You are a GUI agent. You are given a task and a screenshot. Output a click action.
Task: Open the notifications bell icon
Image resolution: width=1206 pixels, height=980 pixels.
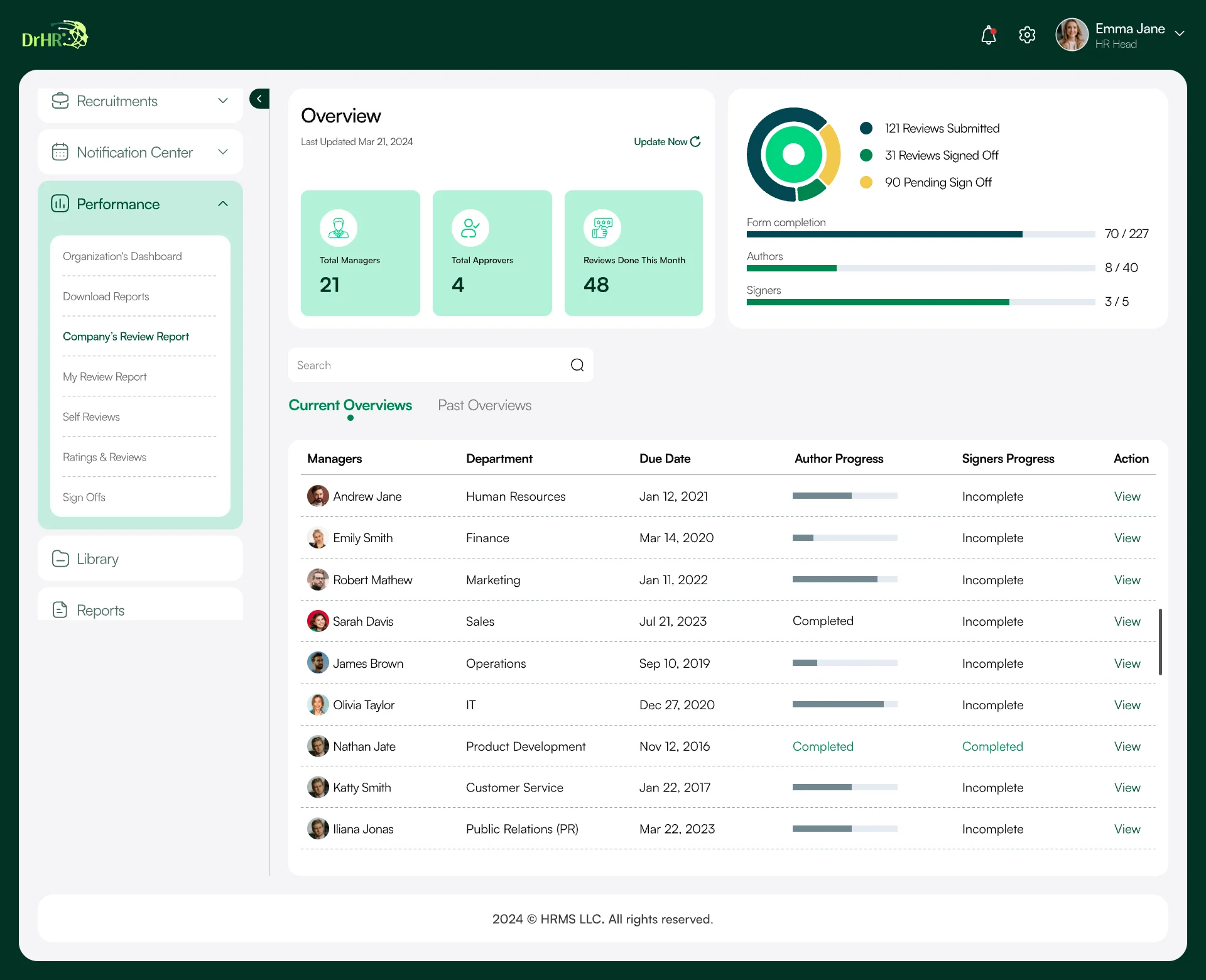coord(989,35)
